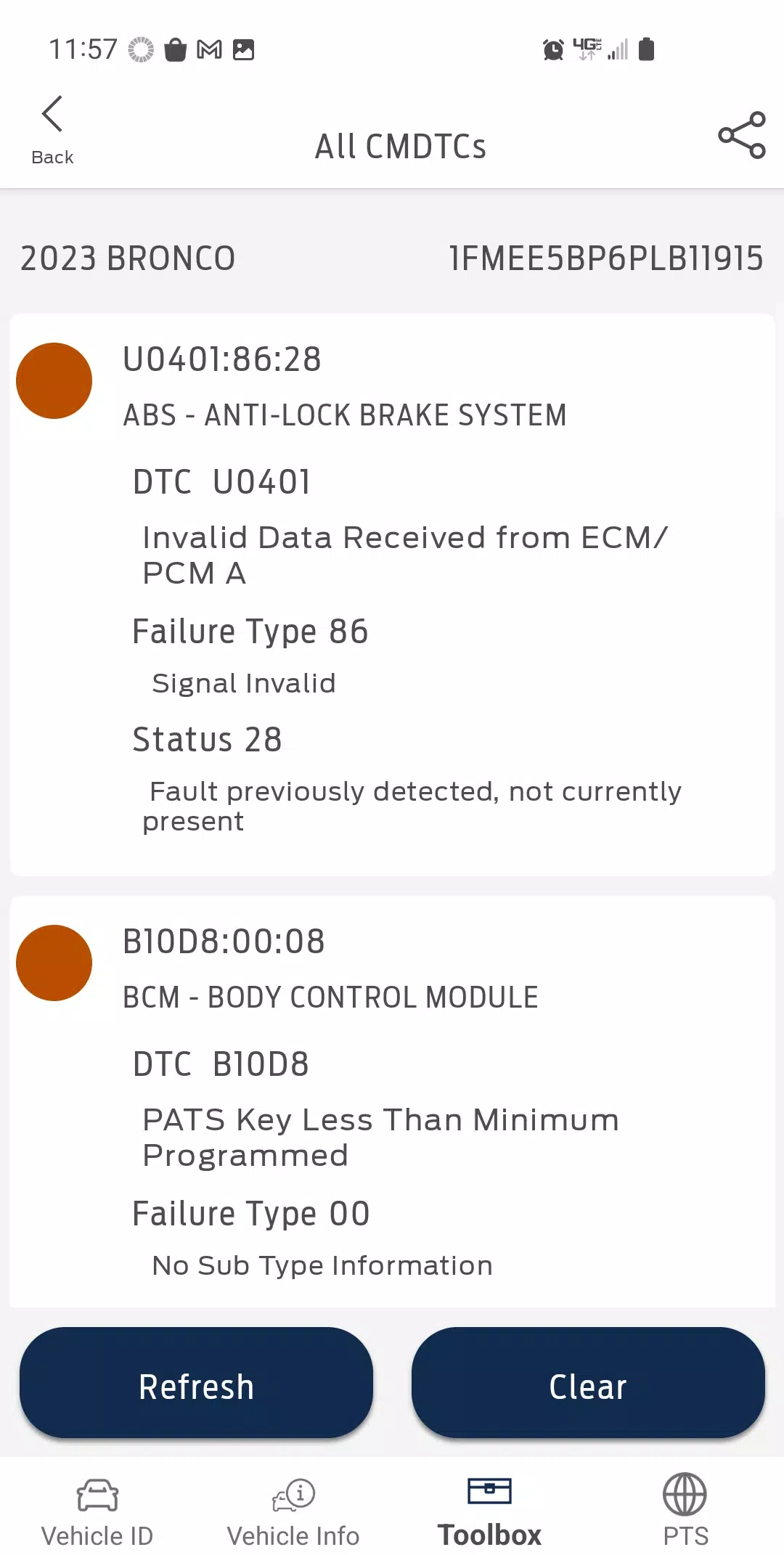This screenshot has width=784, height=1555.
Task: Select the U0401:86:28 code heading
Action: pos(222,359)
